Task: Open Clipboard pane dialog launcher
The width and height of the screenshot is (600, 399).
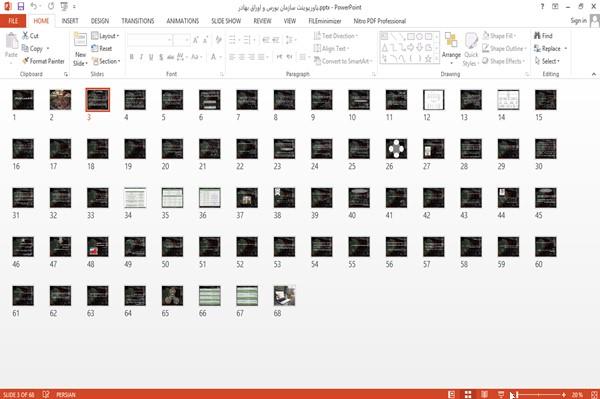Action: 66,75
